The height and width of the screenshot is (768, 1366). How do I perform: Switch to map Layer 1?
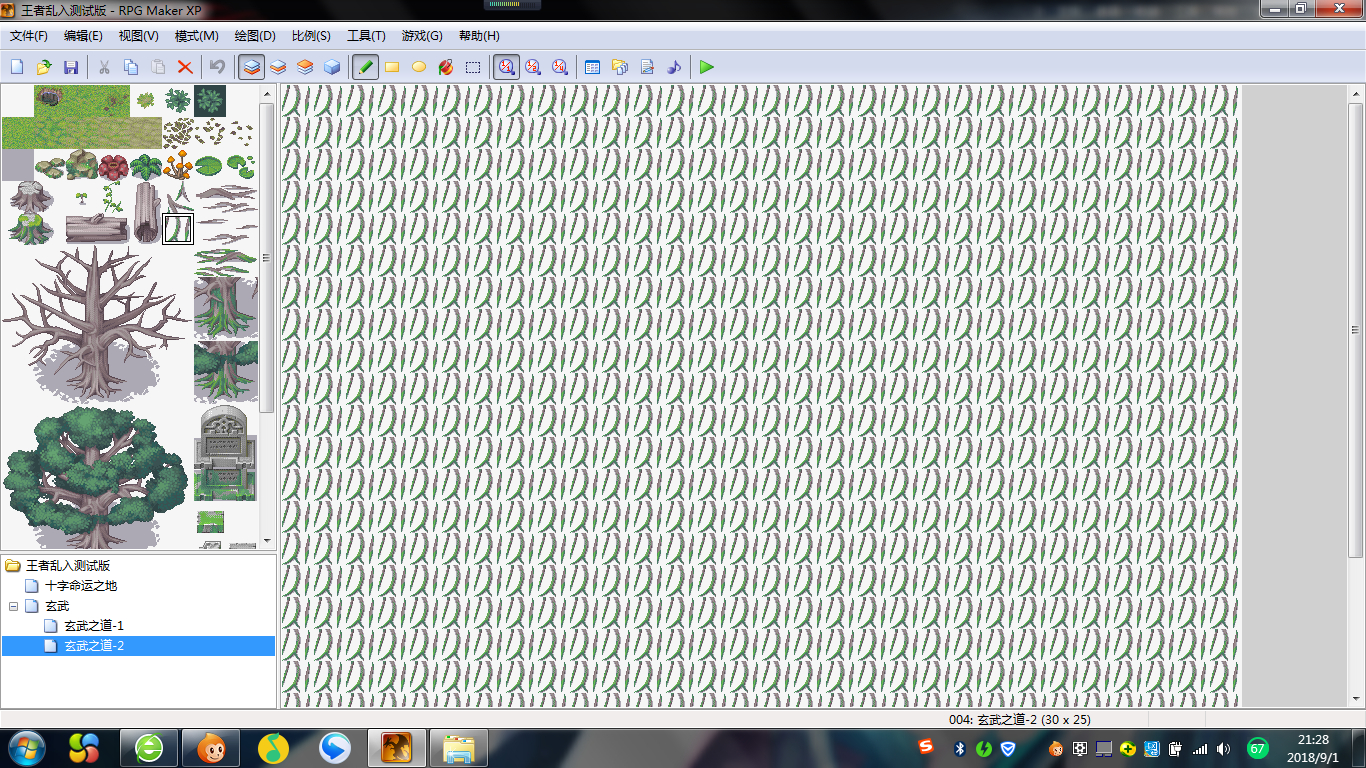pos(252,67)
